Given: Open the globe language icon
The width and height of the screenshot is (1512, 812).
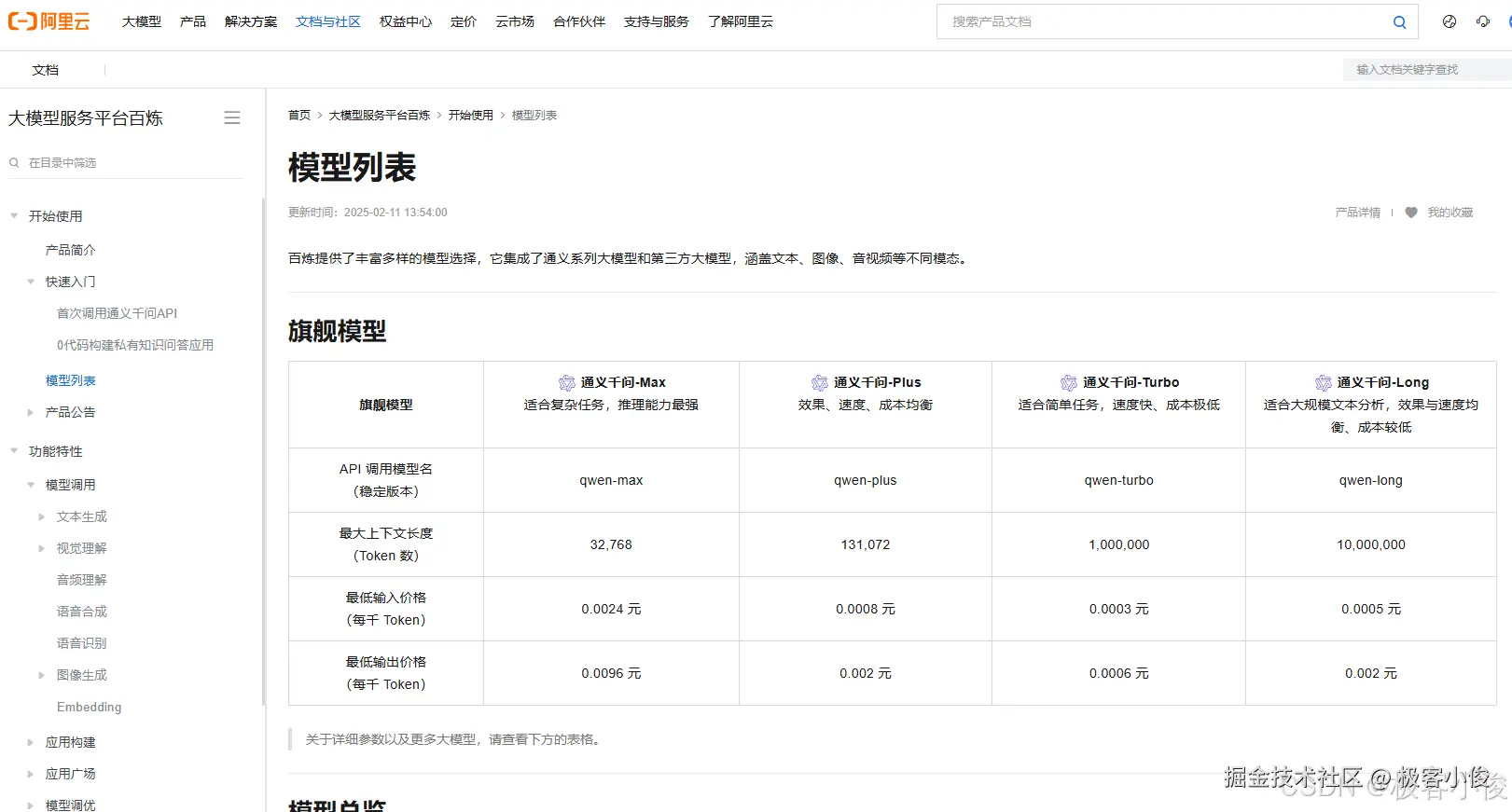Looking at the screenshot, I should click(x=1449, y=21).
